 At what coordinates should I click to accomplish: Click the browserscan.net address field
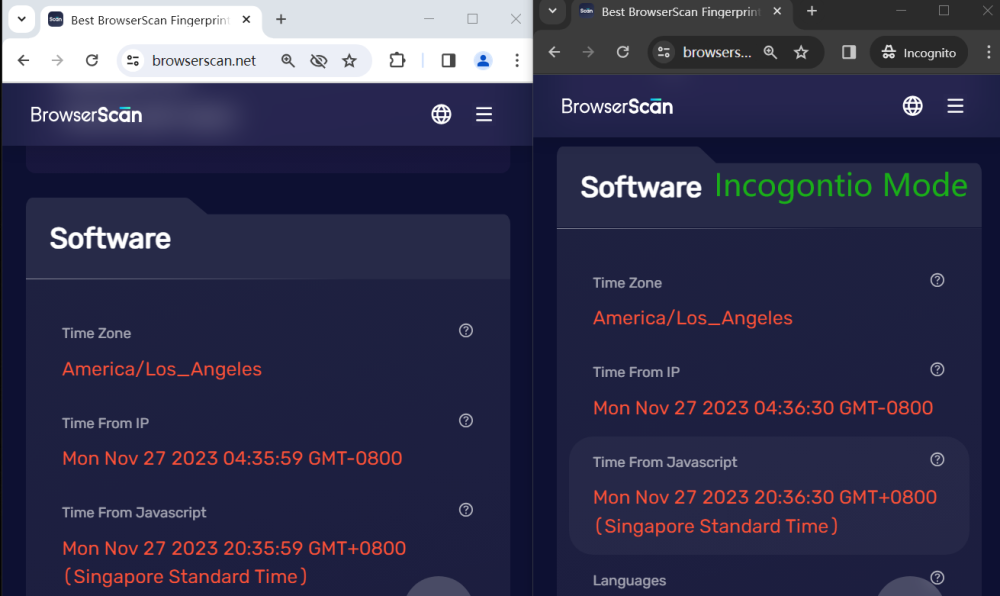[204, 61]
